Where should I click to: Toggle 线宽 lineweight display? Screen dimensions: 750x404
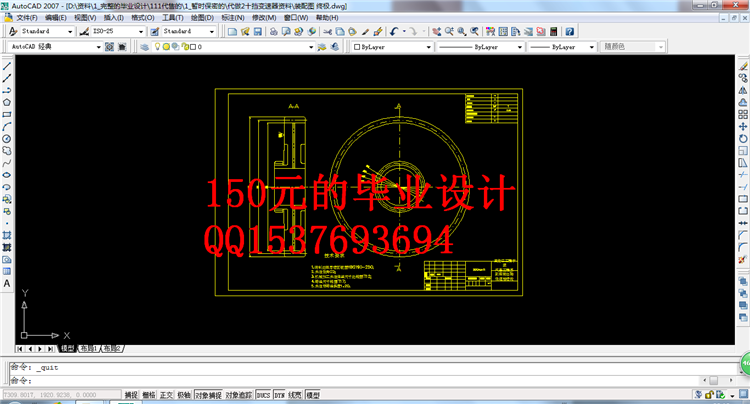coord(295,395)
